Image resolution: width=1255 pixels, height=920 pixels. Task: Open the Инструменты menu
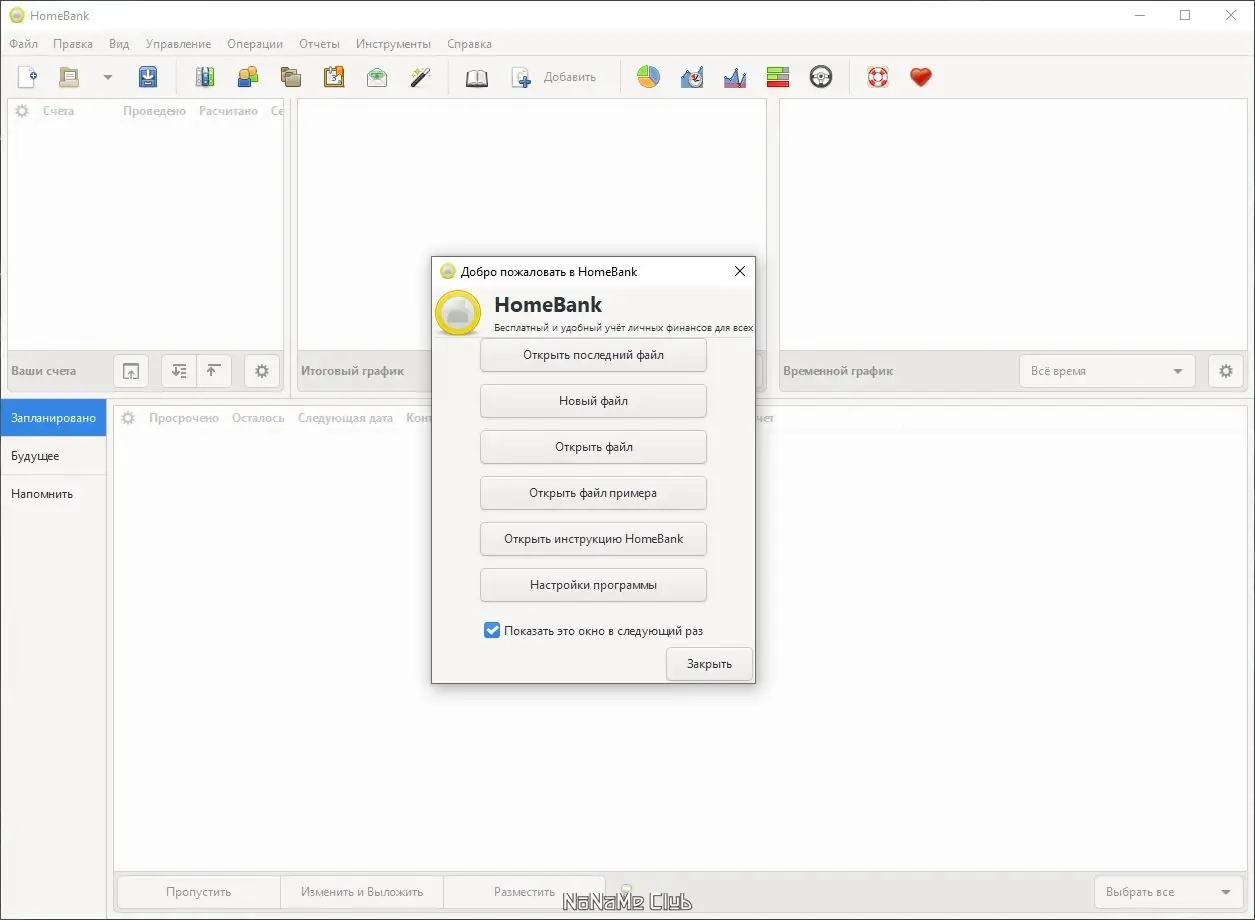(x=393, y=44)
